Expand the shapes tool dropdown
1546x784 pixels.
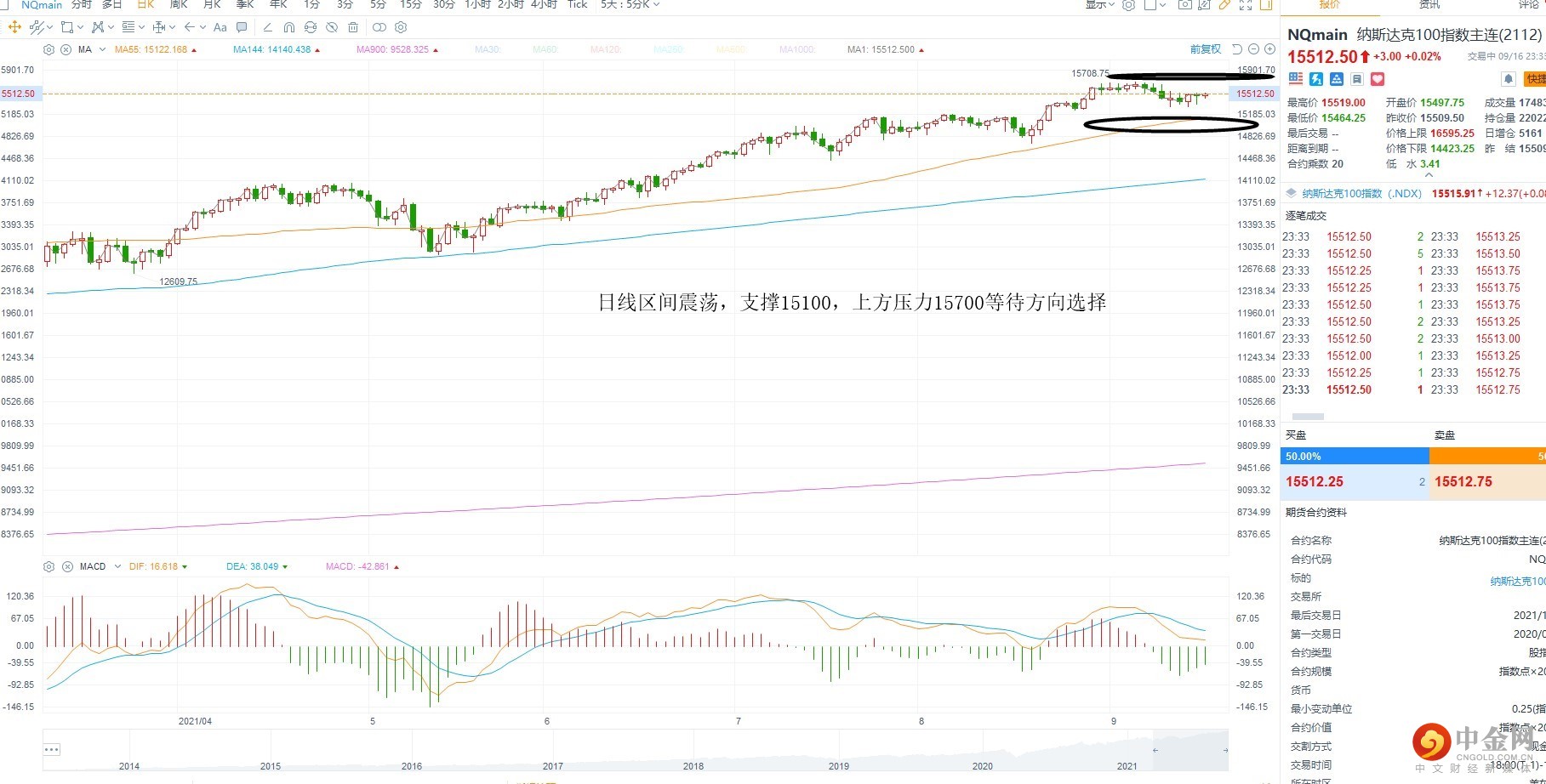(80, 27)
